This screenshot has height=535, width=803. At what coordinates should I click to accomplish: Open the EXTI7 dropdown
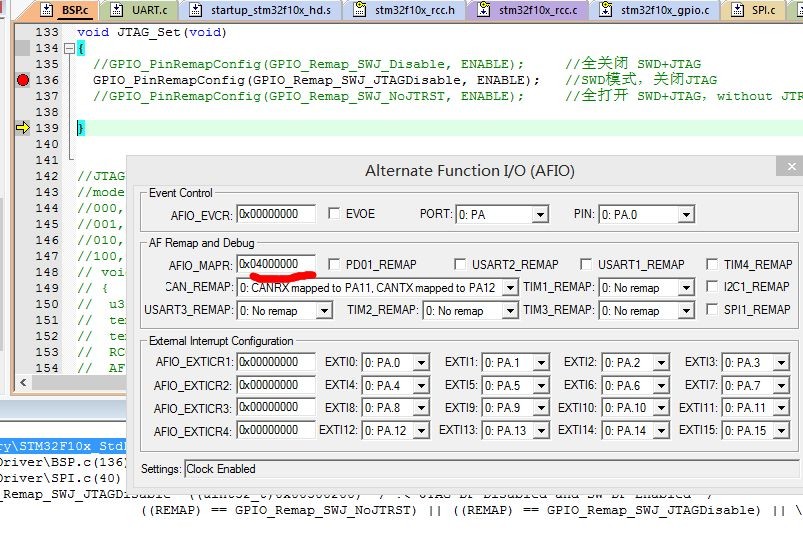point(755,385)
